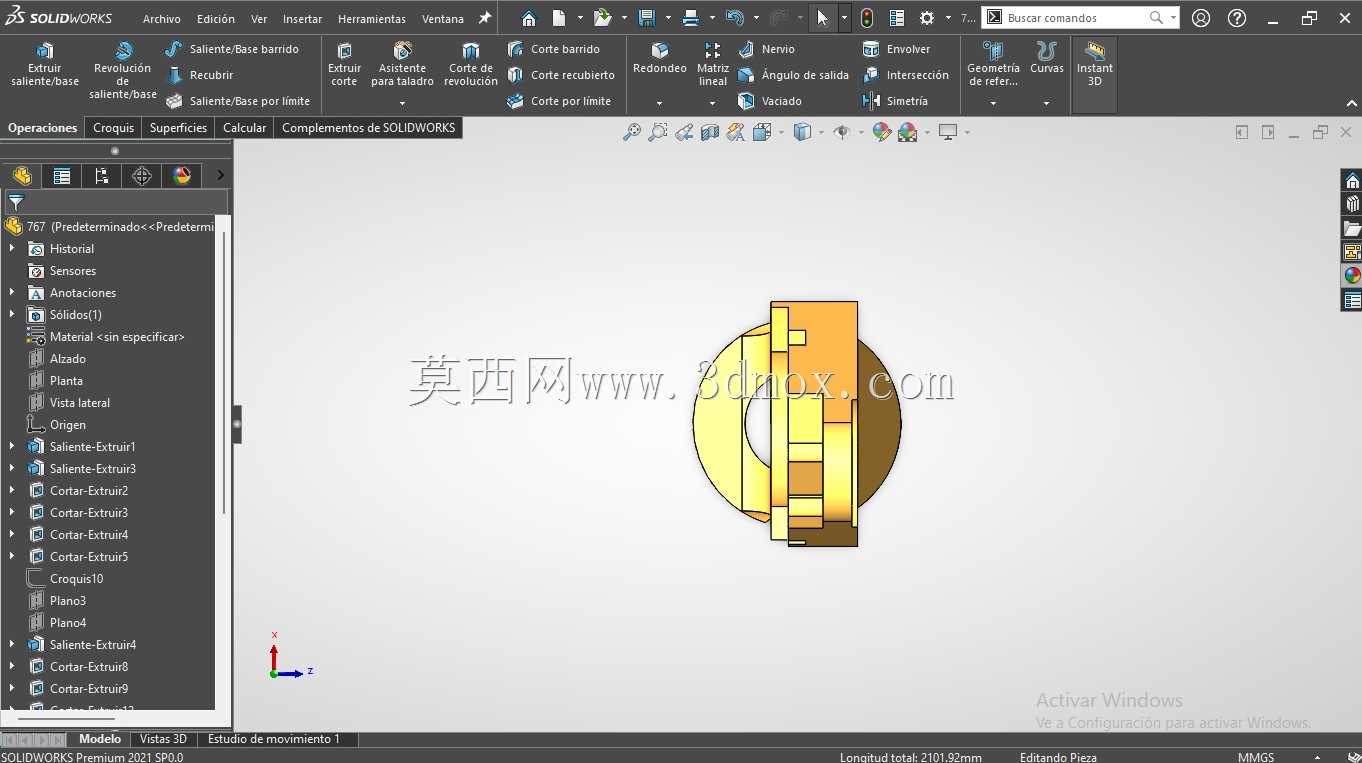
Task: Click the feature tree filter funnel
Action: click(x=16, y=202)
